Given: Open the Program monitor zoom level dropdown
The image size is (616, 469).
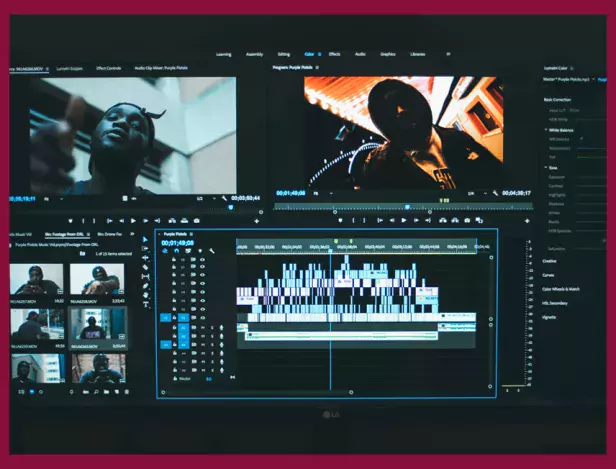Looking at the screenshot, I should [x=323, y=193].
